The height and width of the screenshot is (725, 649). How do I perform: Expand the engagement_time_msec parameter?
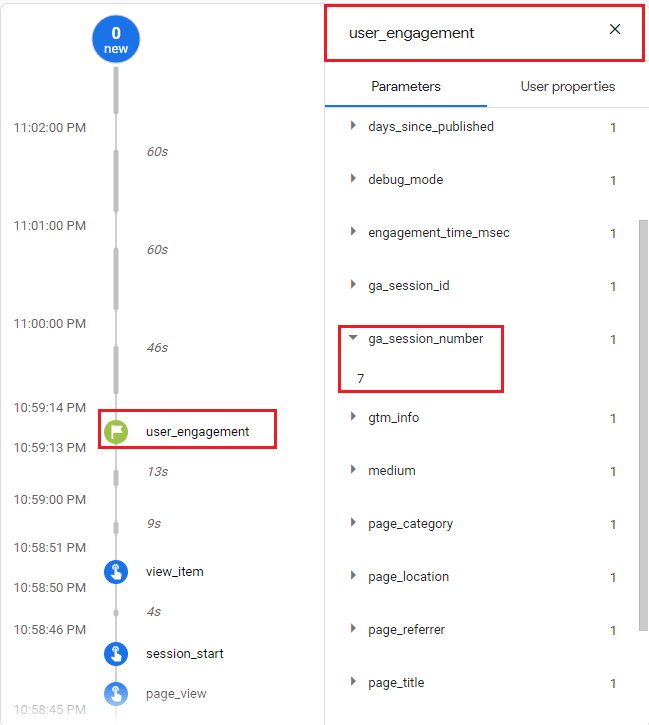(x=354, y=231)
